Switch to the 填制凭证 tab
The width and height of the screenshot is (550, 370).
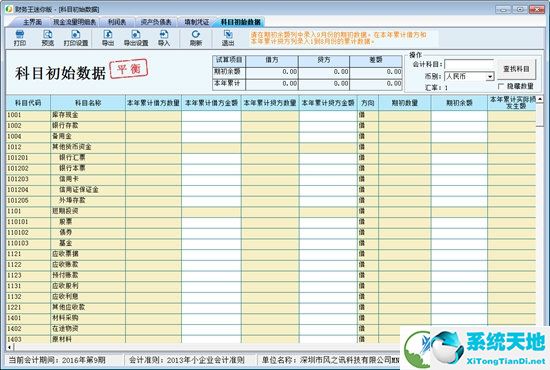196,22
